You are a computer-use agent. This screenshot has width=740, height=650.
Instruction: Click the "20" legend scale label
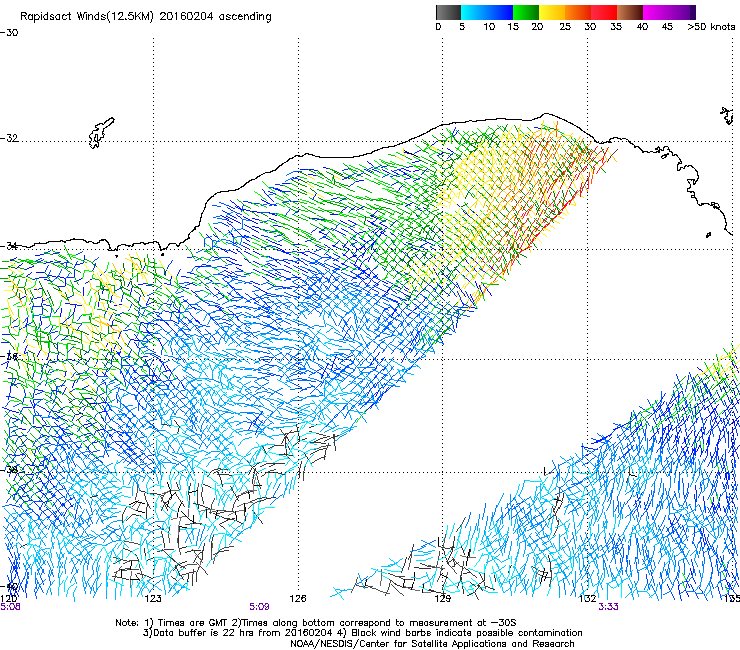537,27
